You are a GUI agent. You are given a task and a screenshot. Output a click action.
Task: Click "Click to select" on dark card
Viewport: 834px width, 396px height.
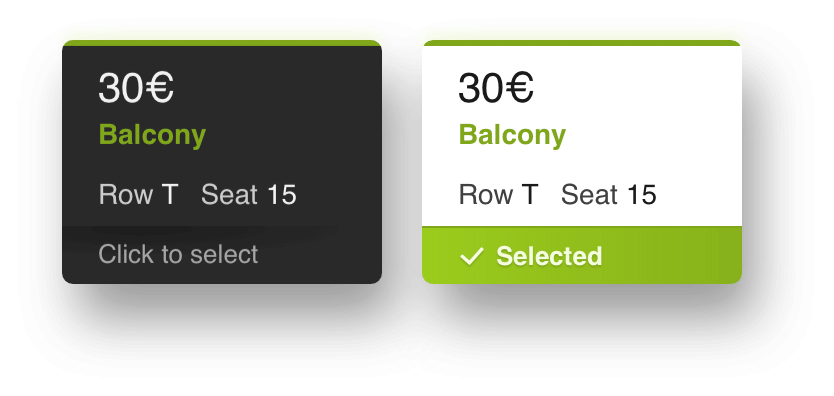[178, 254]
